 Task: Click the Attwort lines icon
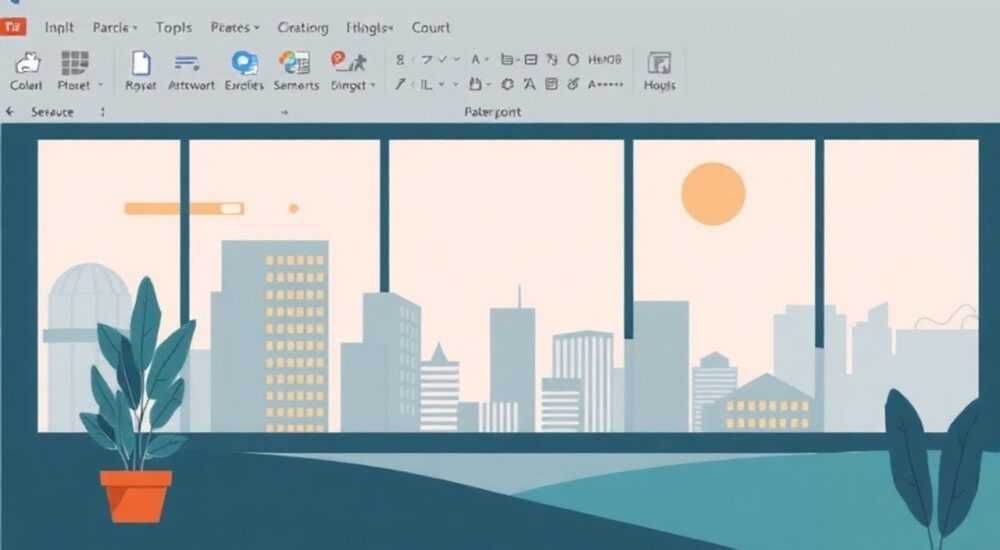(x=187, y=63)
